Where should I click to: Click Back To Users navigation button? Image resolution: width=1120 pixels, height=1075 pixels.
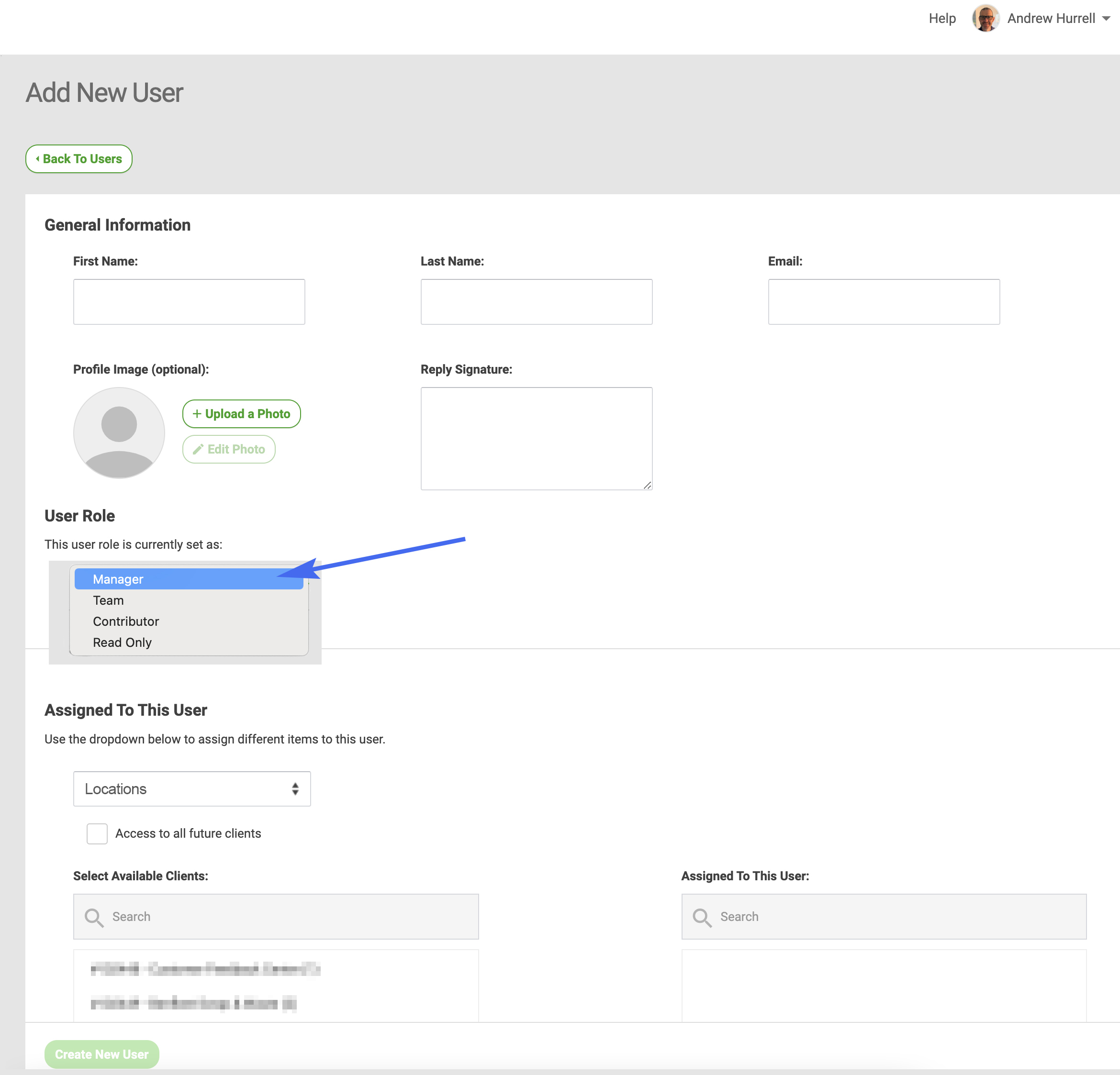[78, 158]
